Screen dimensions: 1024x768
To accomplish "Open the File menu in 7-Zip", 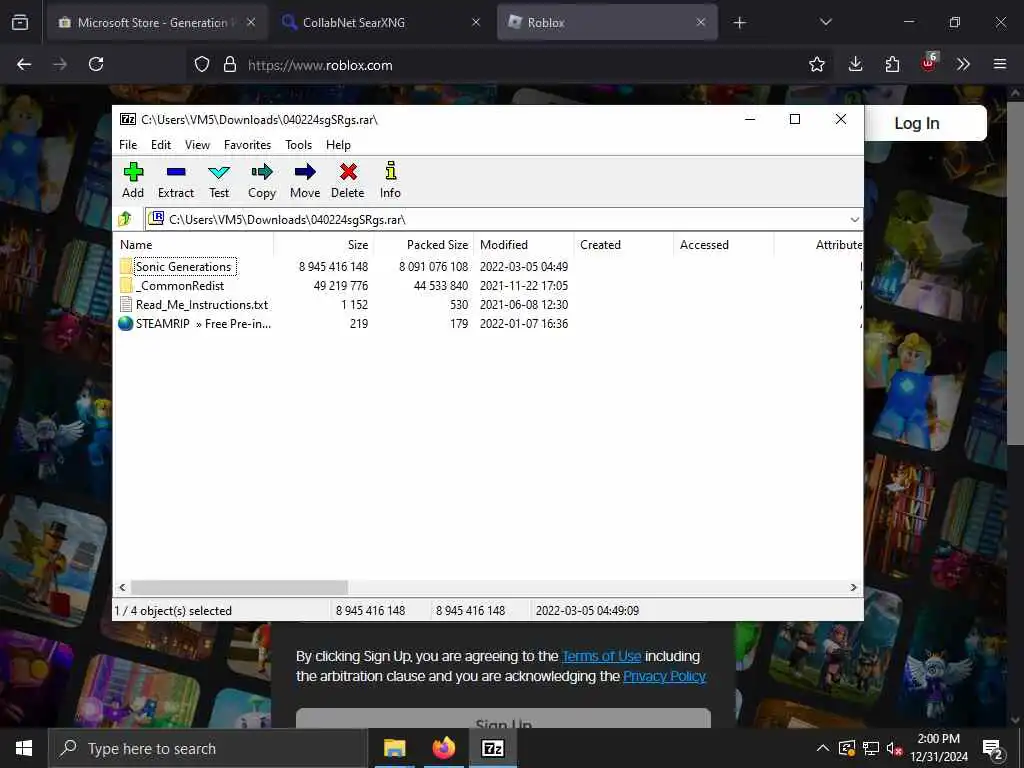I will click(128, 145).
